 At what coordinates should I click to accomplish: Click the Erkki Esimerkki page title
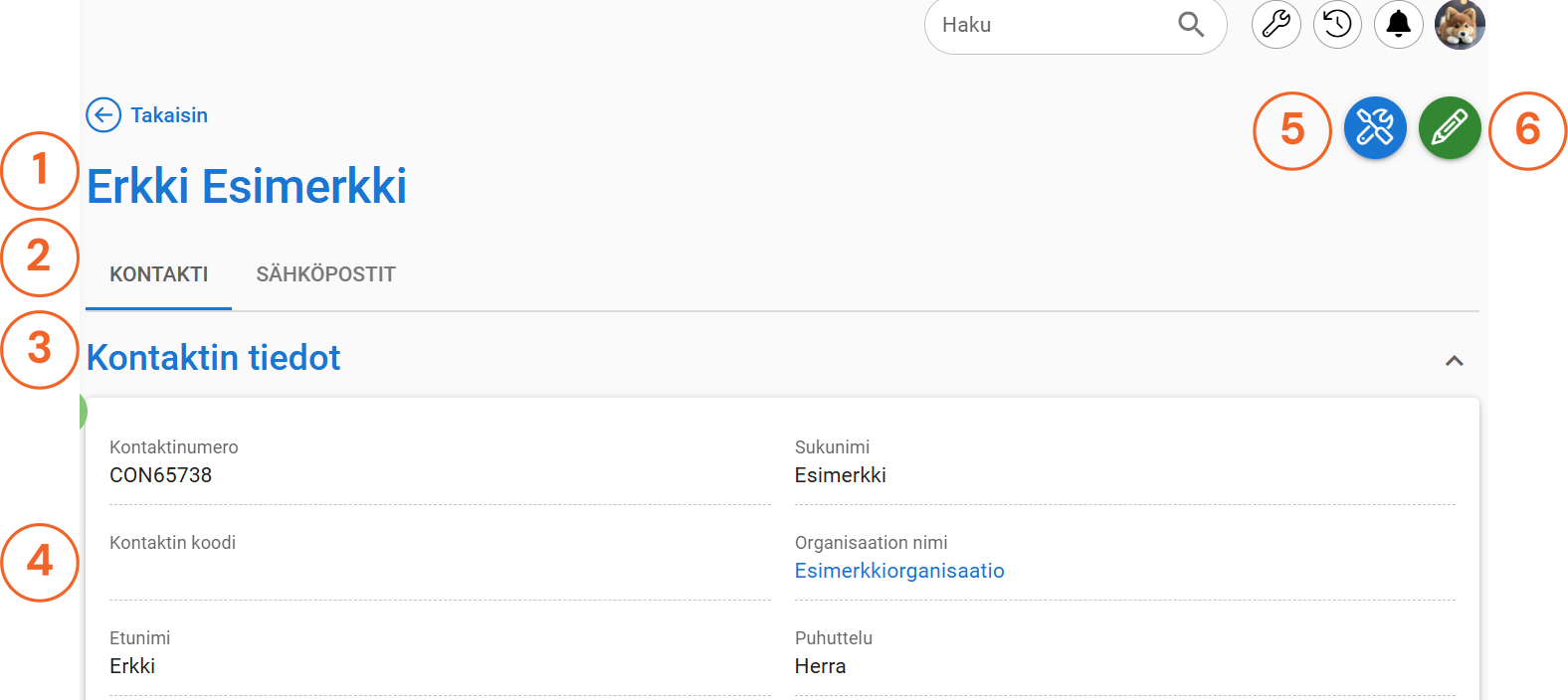pyautogui.click(x=247, y=187)
